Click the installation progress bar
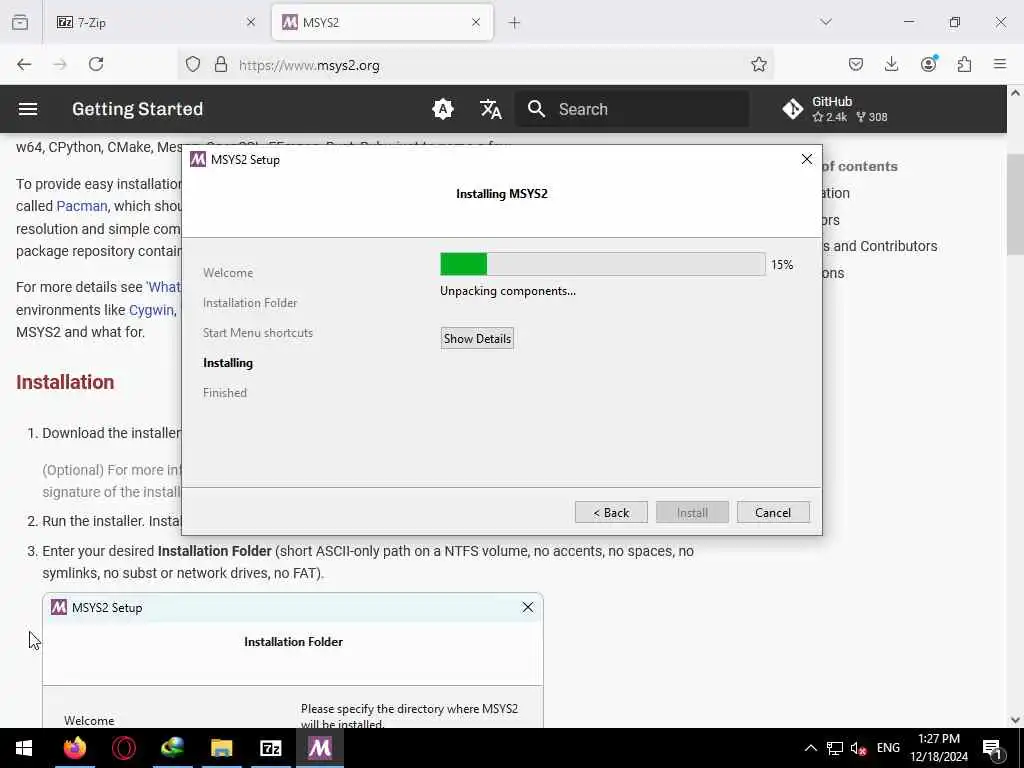The height and width of the screenshot is (768, 1024). tap(603, 264)
